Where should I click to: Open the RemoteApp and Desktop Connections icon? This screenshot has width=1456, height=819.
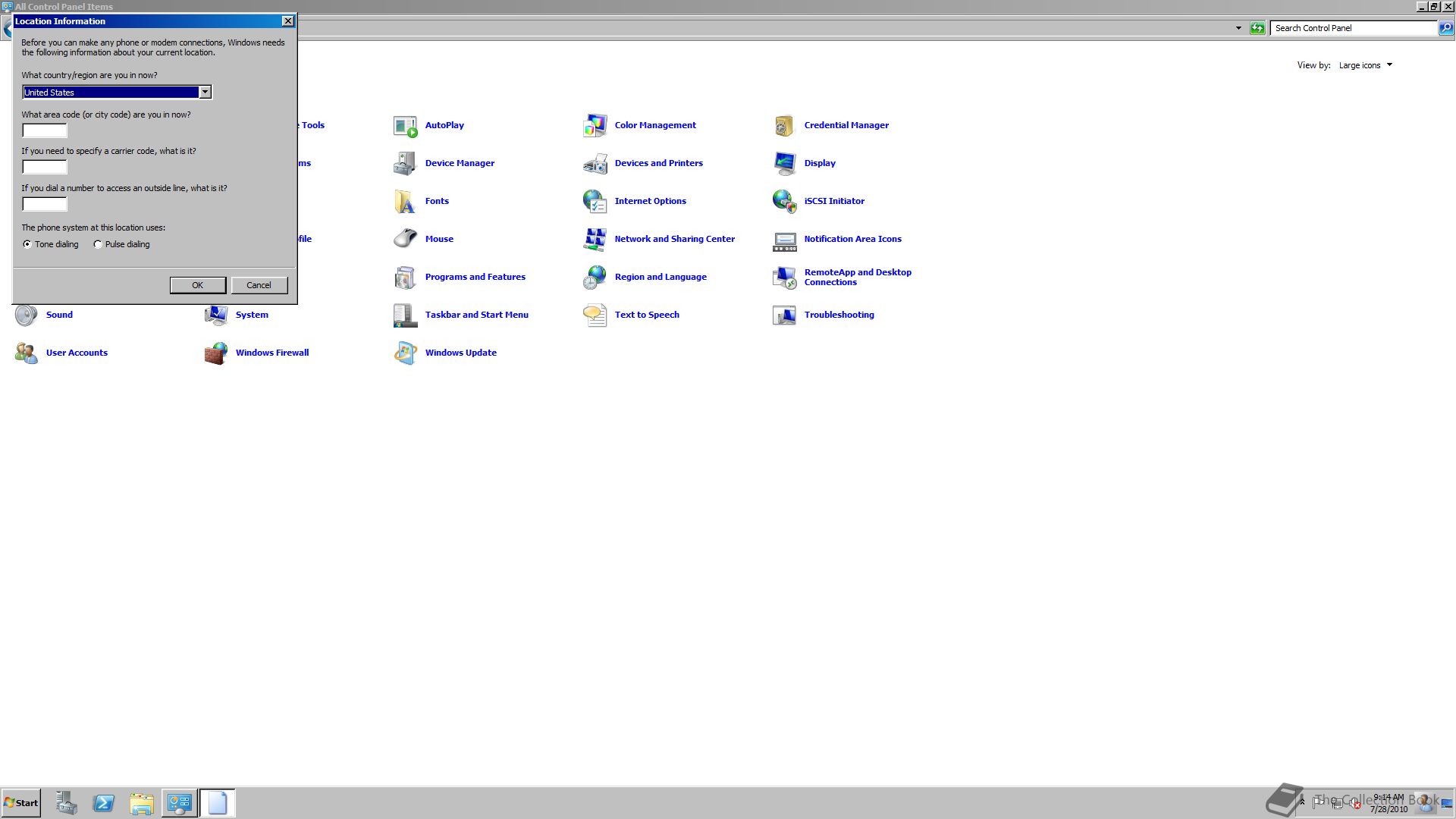785,278
